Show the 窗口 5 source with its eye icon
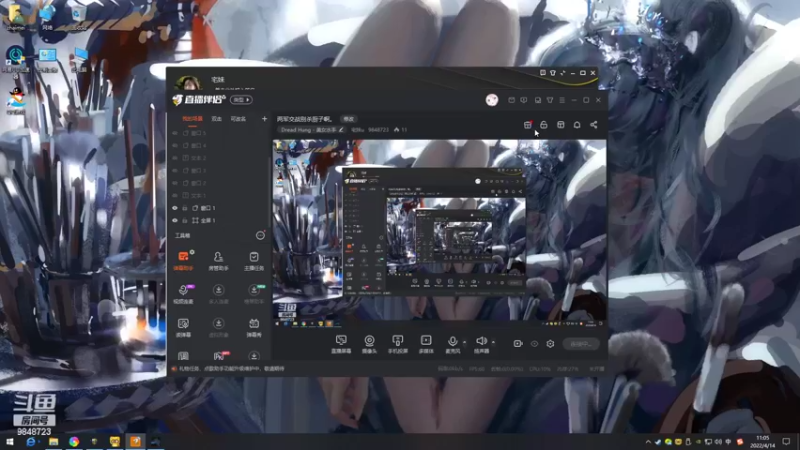The width and height of the screenshot is (800, 450). [x=175, y=133]
